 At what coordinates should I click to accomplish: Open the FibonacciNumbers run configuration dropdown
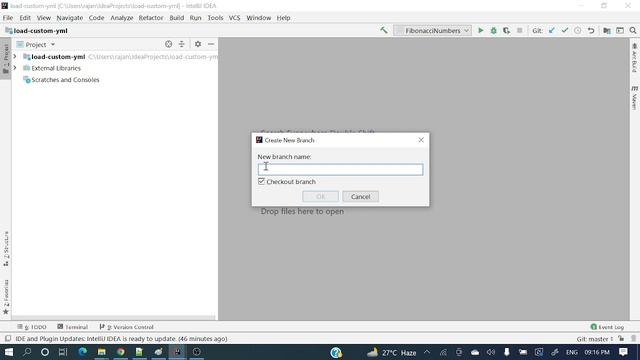tap(432, 31)
